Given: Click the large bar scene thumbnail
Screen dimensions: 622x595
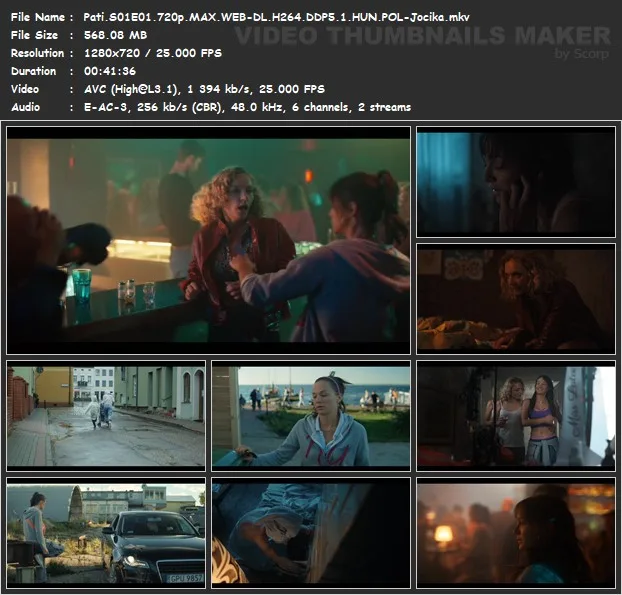Looking at the screenshot, I should click(x=209, y=240).
